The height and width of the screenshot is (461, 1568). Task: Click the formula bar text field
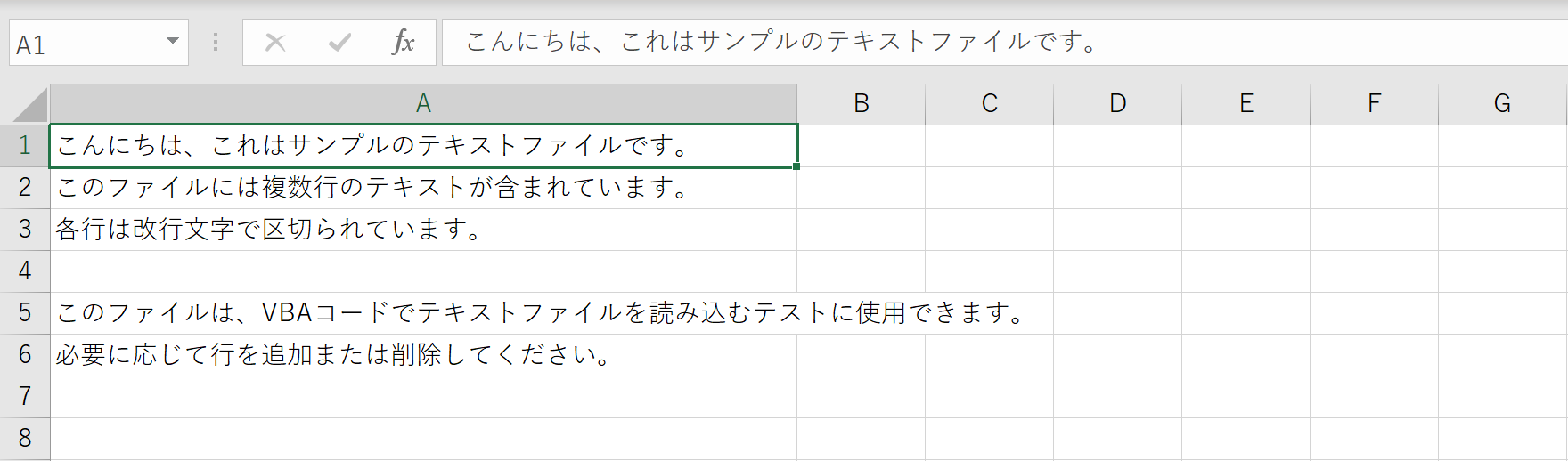click(1005, 42)
